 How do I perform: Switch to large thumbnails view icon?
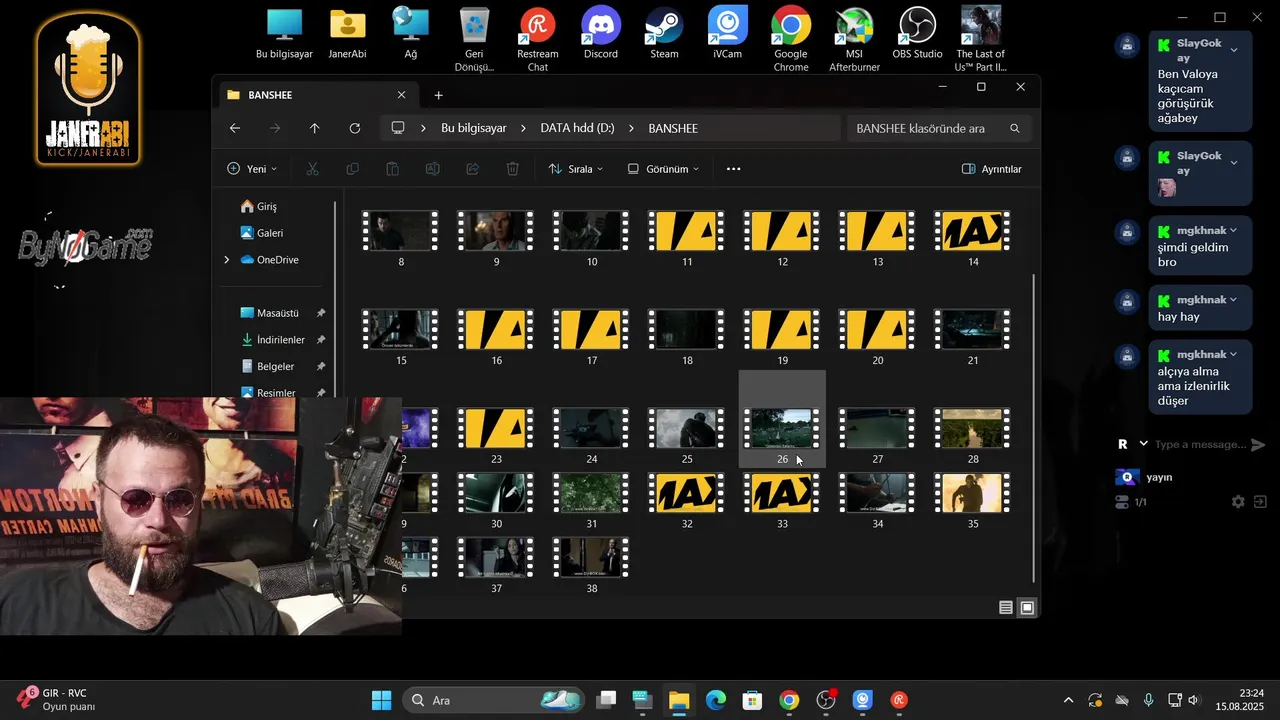[x=1027, y=607]
